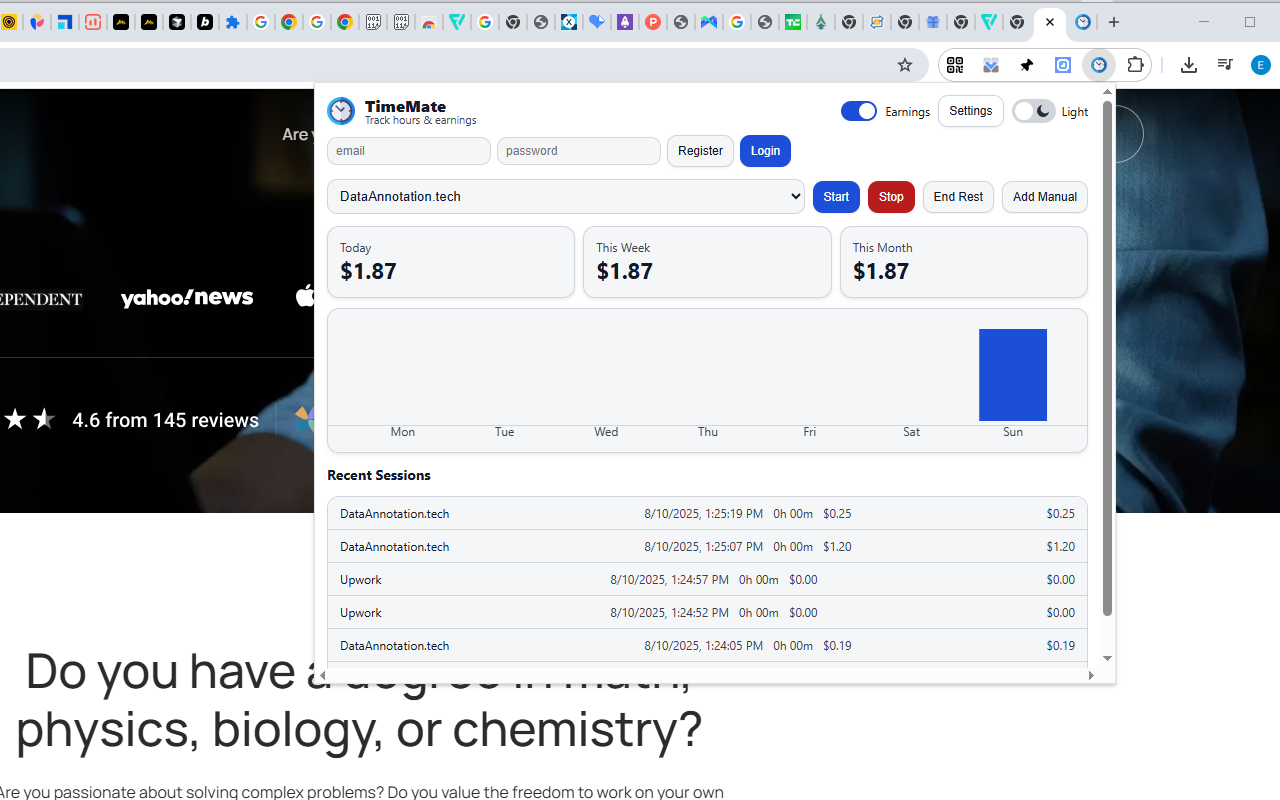
Task: Click the horizontal scrollbar left arrow
Action: pos(323,676)
